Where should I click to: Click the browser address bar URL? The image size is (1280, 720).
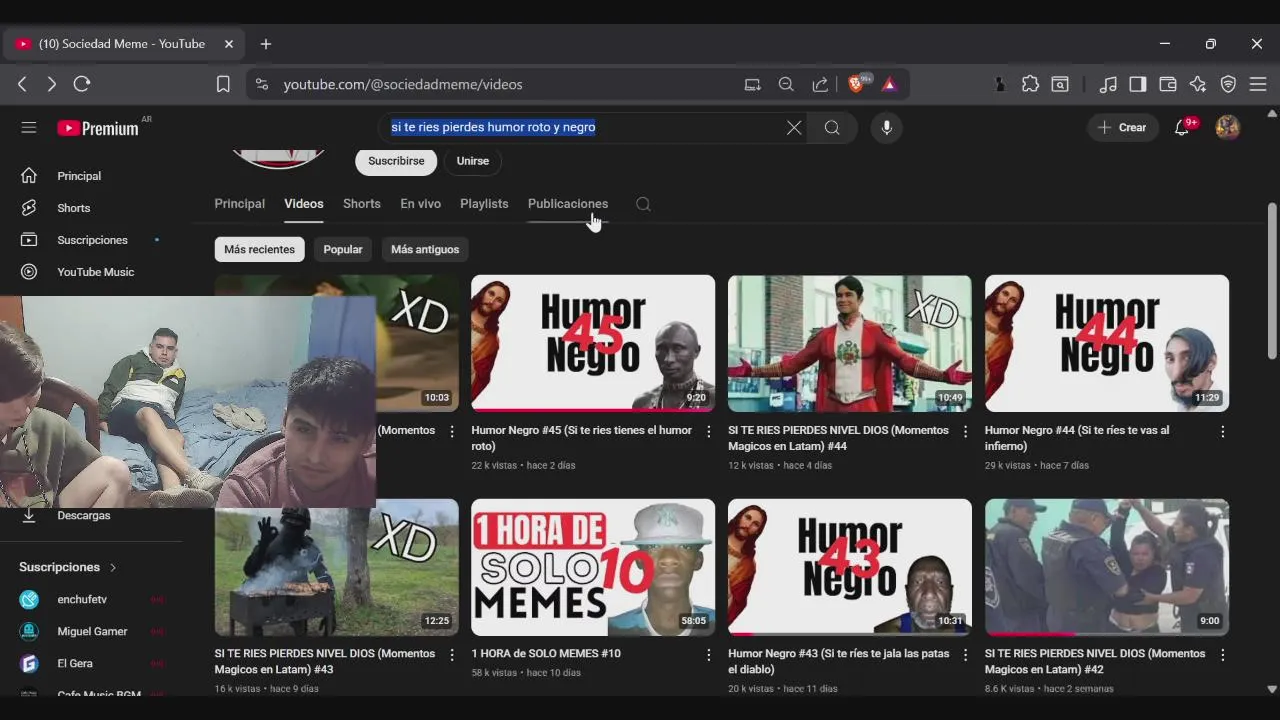[403, 84]
